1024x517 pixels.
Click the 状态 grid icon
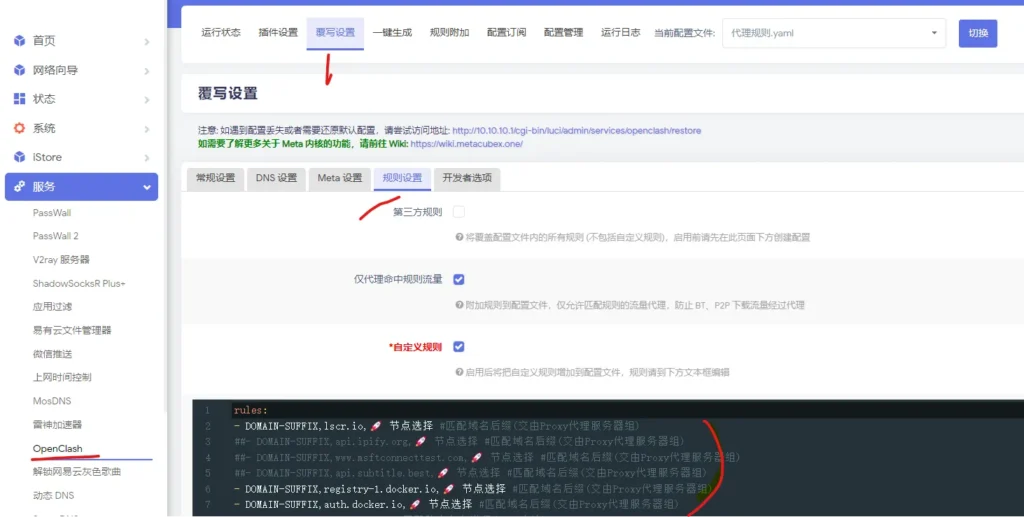pos(20,99)
